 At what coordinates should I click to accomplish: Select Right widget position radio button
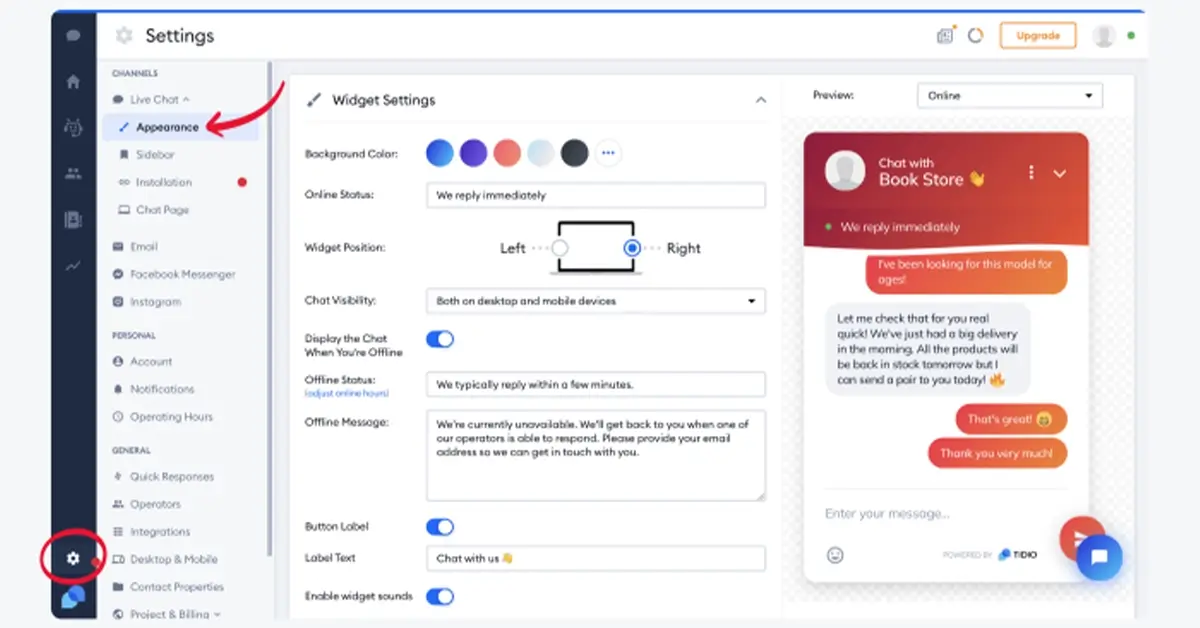coord(632,248)
